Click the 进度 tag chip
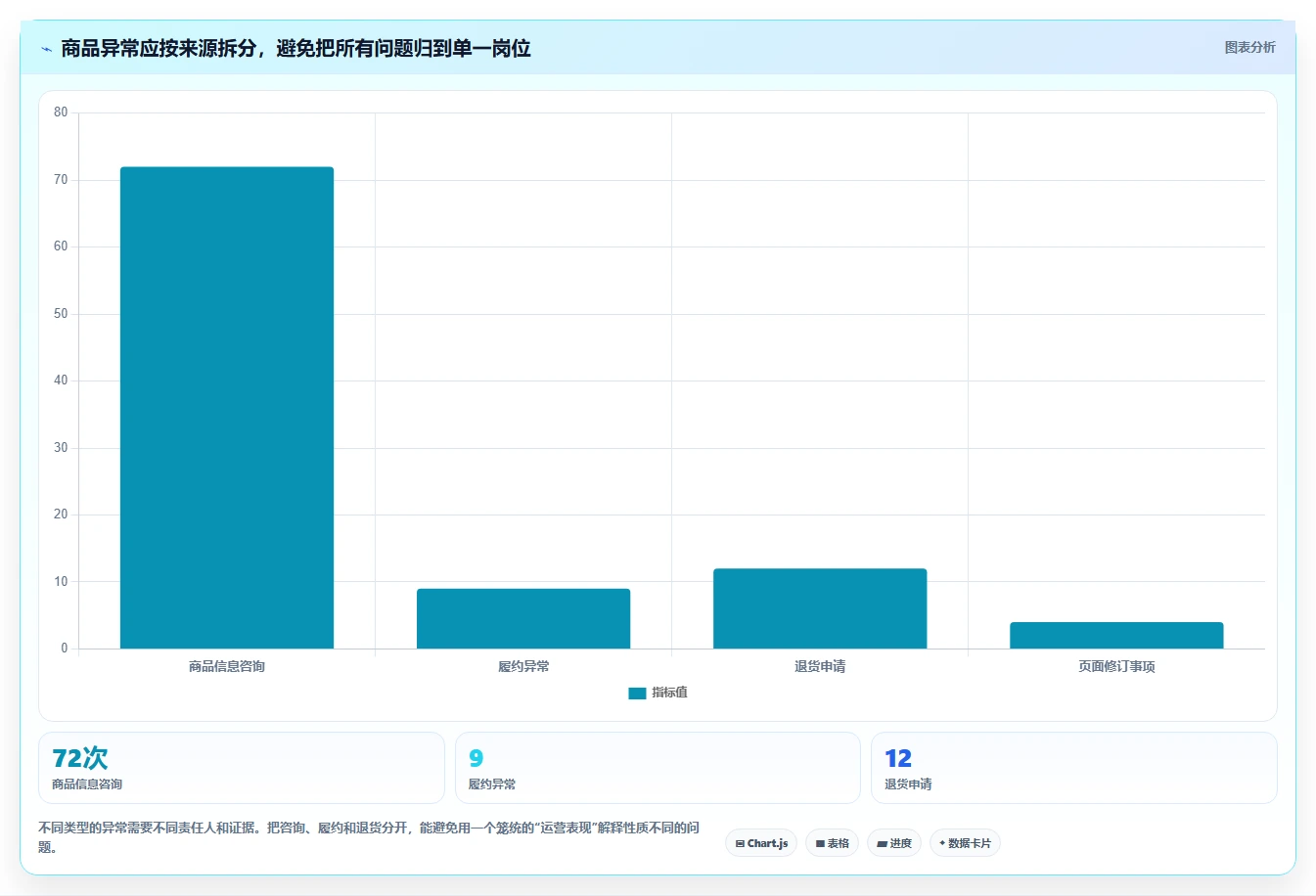 894,843
